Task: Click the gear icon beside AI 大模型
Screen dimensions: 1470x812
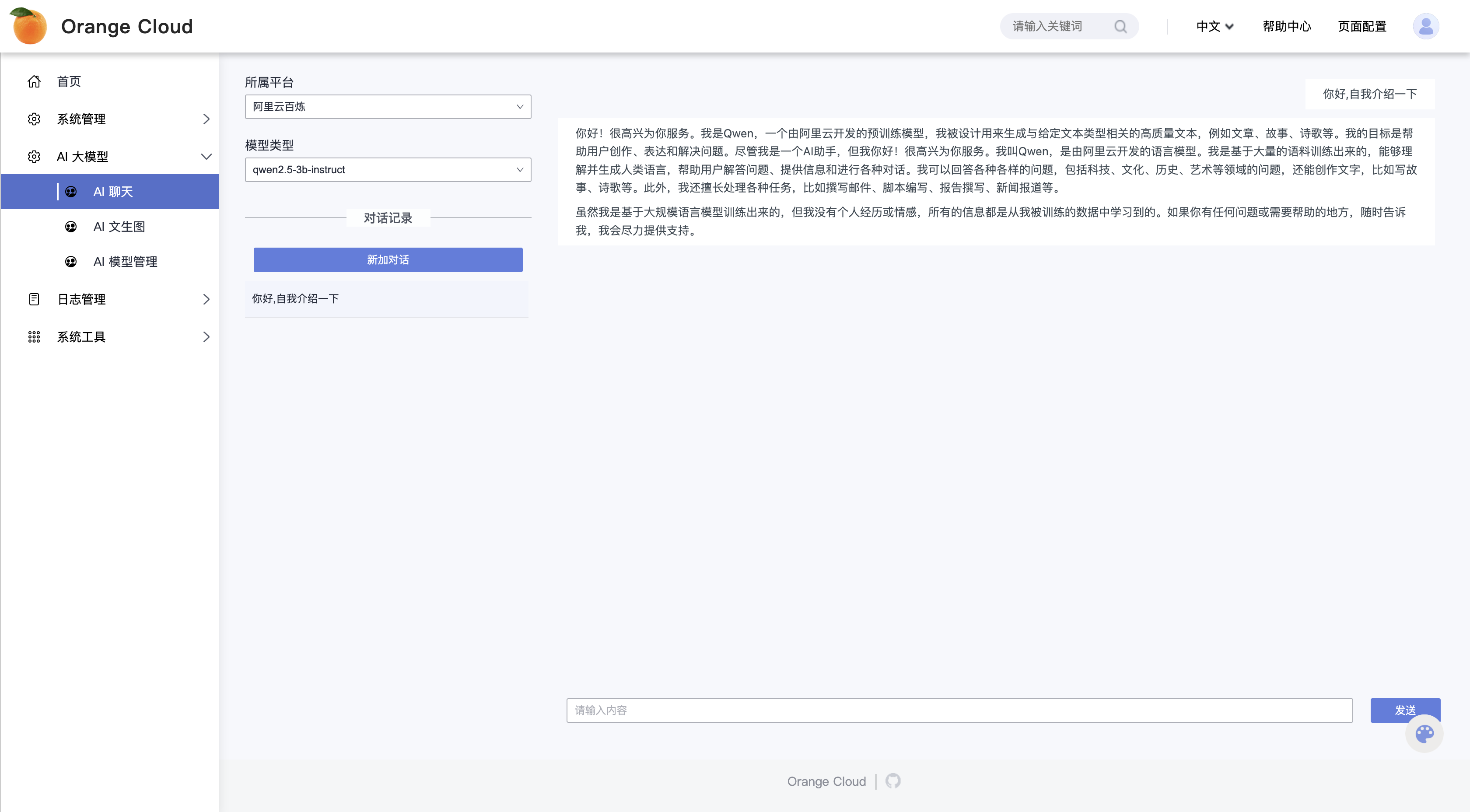Action: pos(34,157)
